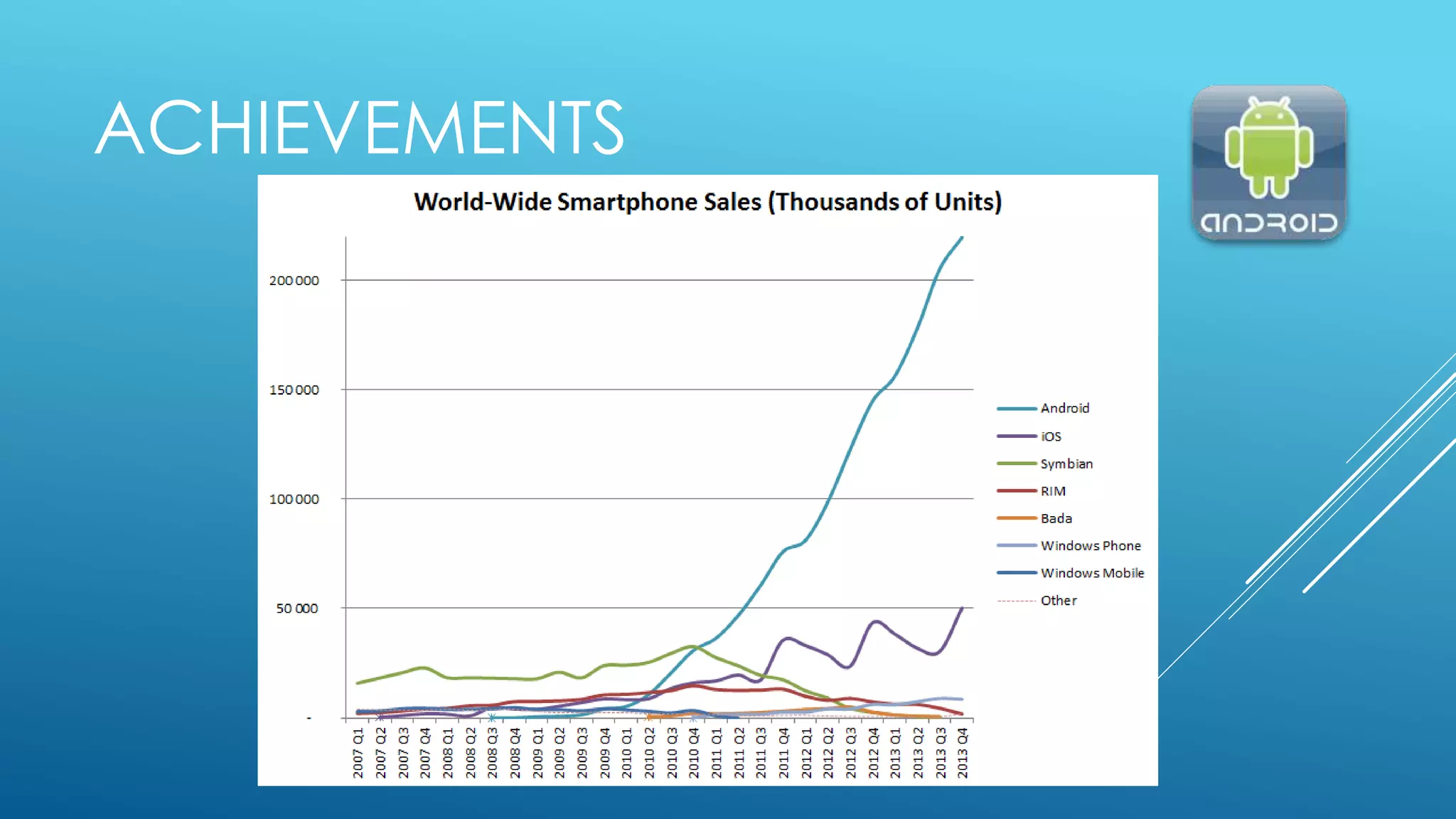Click the 150 000 y-axis label
The image size is (1456, 819).
click(294, 390)
